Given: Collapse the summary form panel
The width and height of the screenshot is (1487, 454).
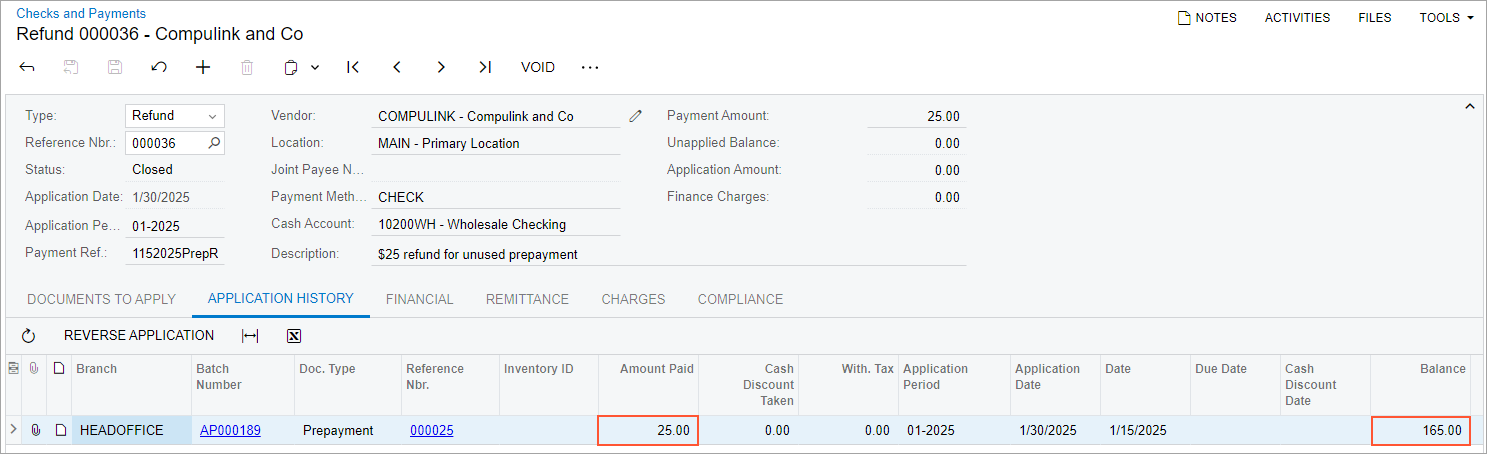Looking at the screenshot, I should 1469,106.
